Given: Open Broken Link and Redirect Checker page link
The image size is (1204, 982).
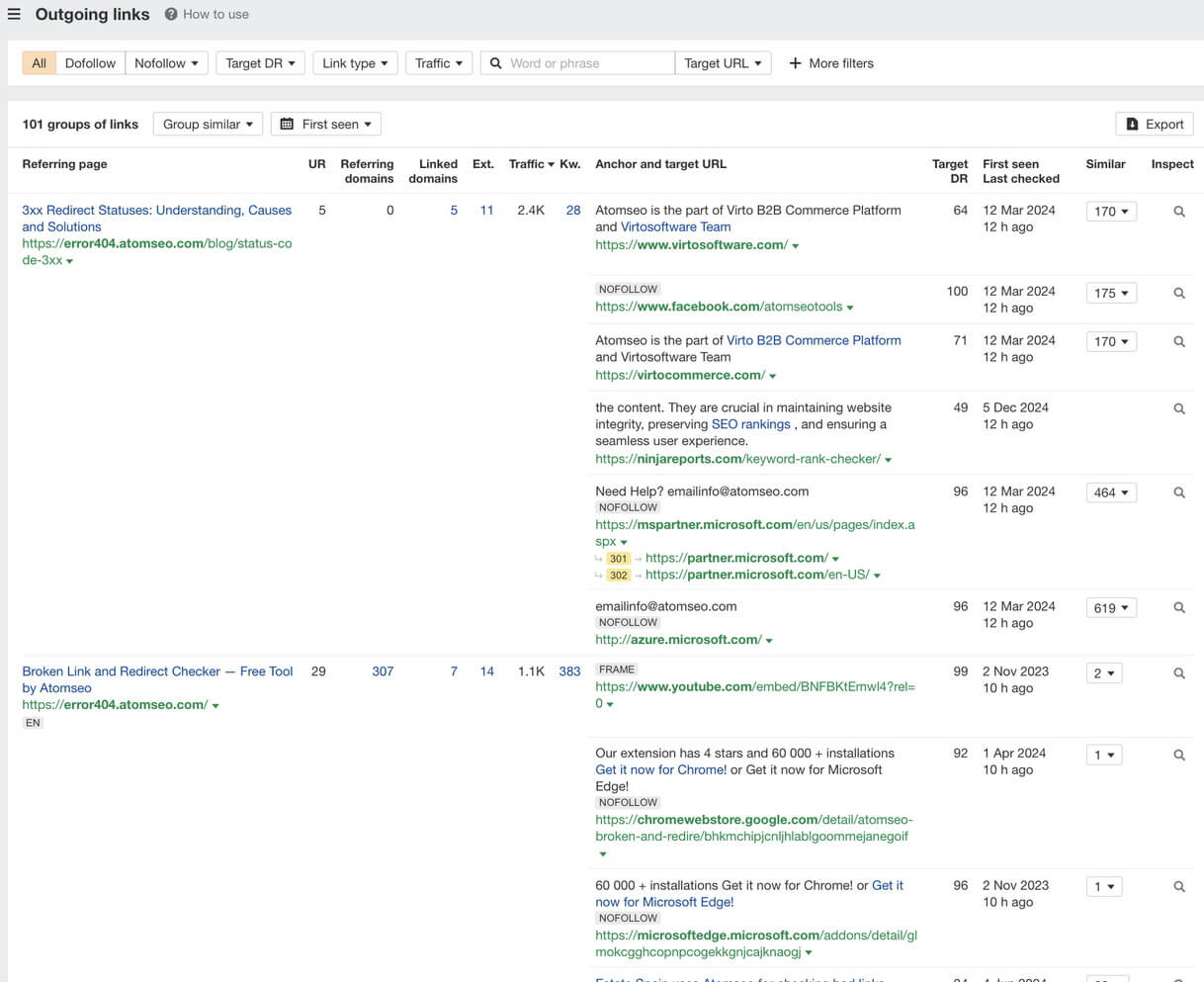Looking at the screenshot, I should click(x=157, y=679).
